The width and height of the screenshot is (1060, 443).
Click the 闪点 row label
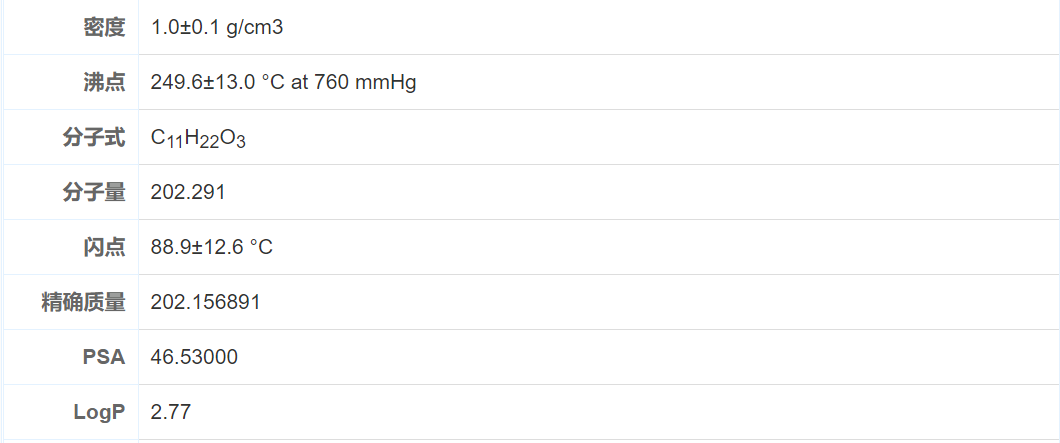coord(104,247)
